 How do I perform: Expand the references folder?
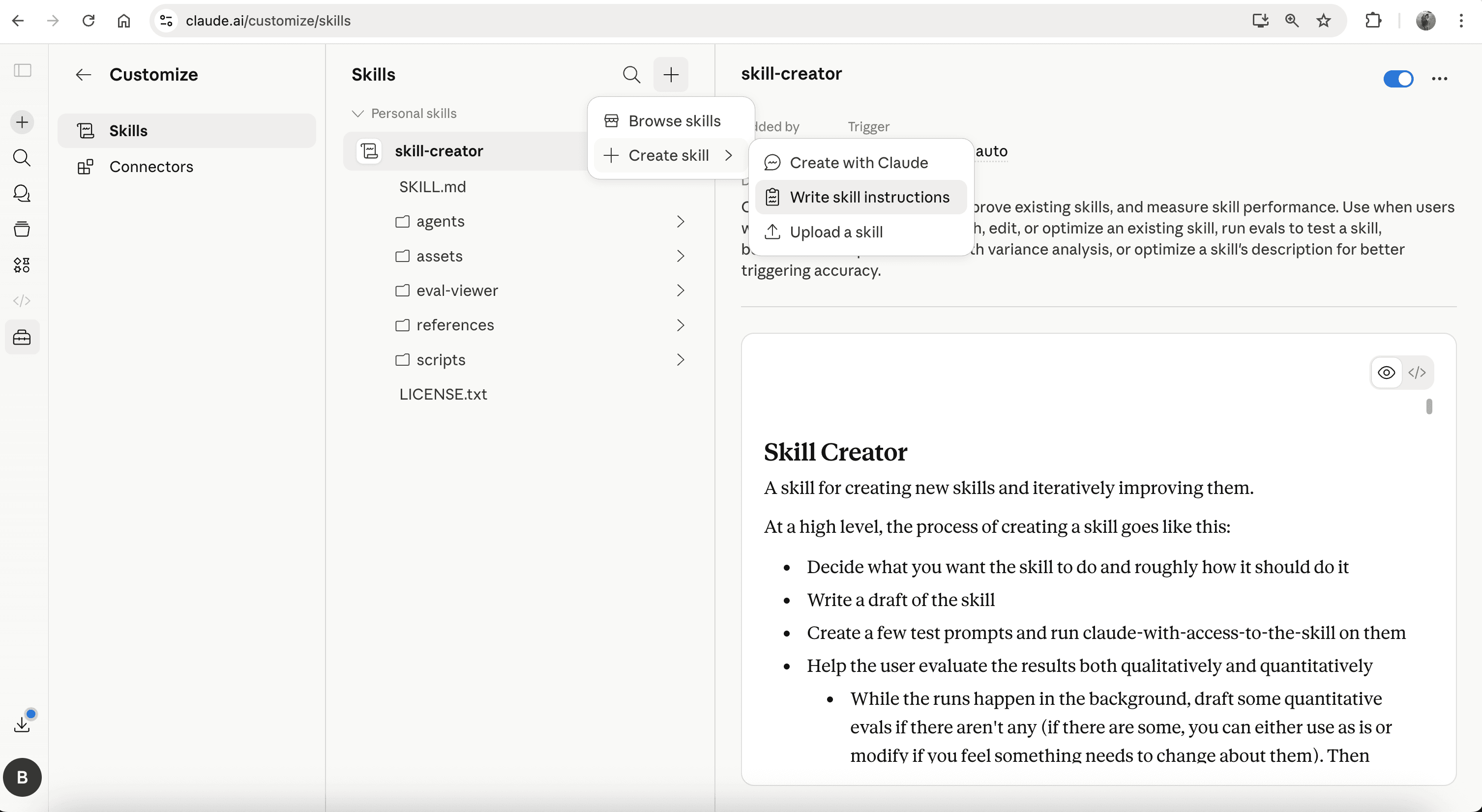[x=540, y=325]
